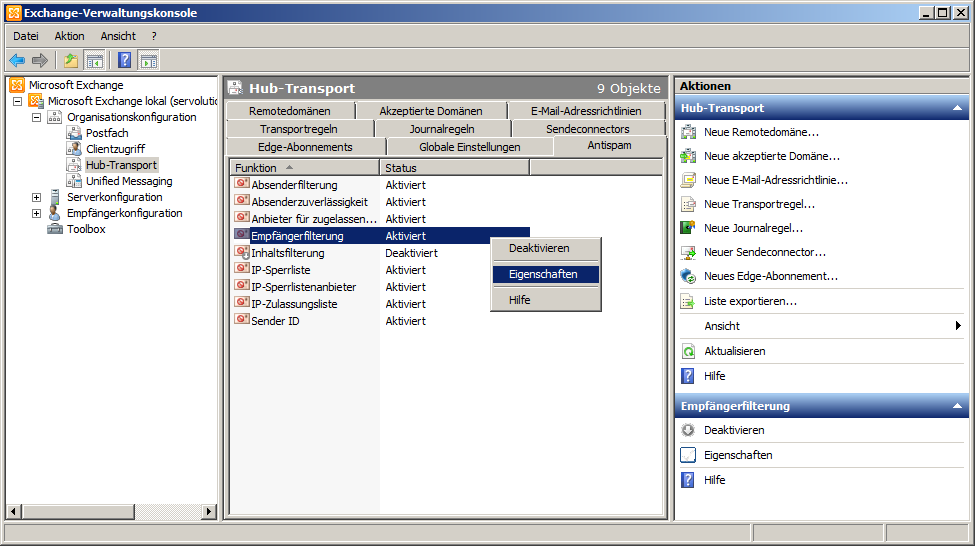975x546 pixels.
Task: Click the Deaktivieren icon under Empfängerfilterung
Action: (688, 430)
